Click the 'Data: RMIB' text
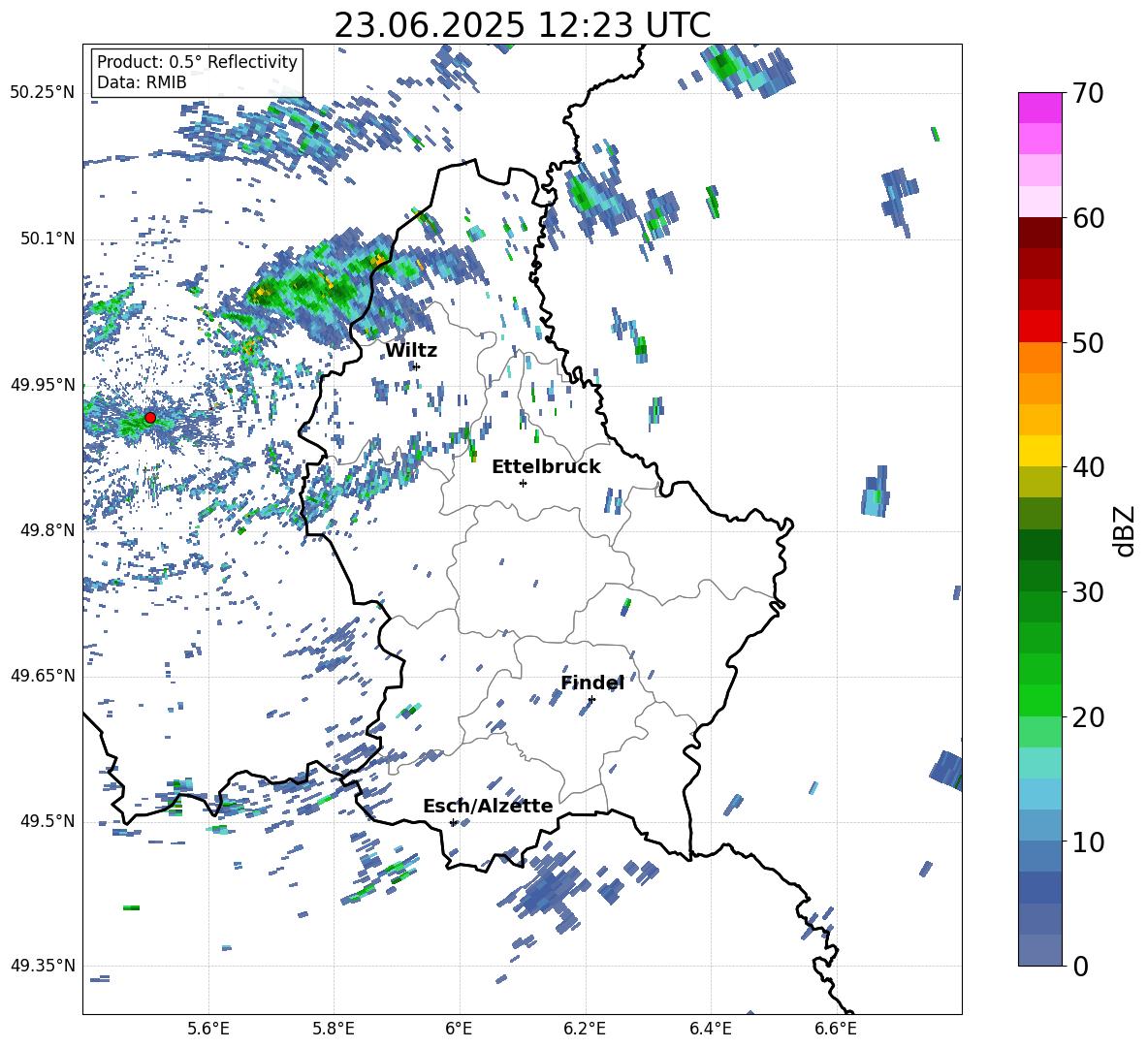Viewport: 1148px width, 1048px height. 142,82
